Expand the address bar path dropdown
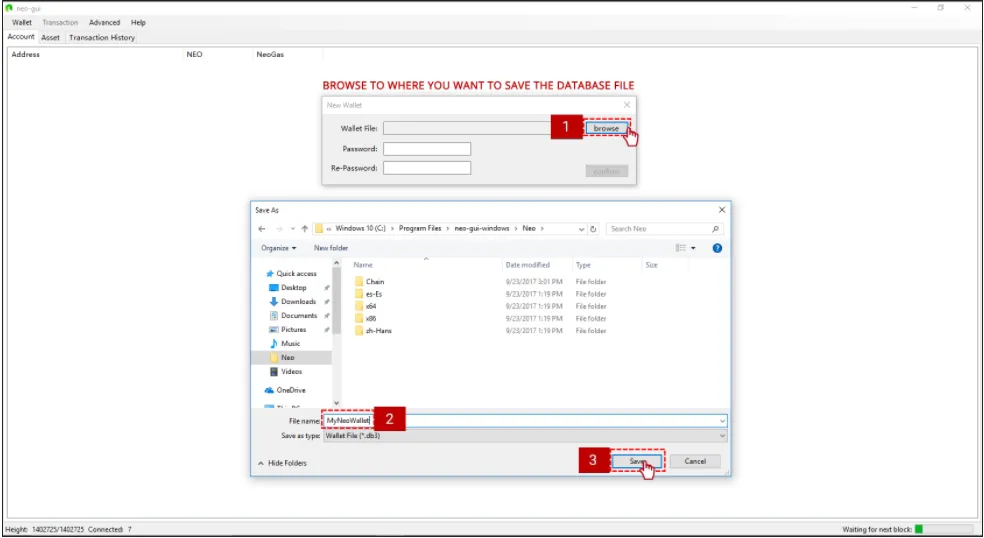984x538 pixels. [581, 229]
